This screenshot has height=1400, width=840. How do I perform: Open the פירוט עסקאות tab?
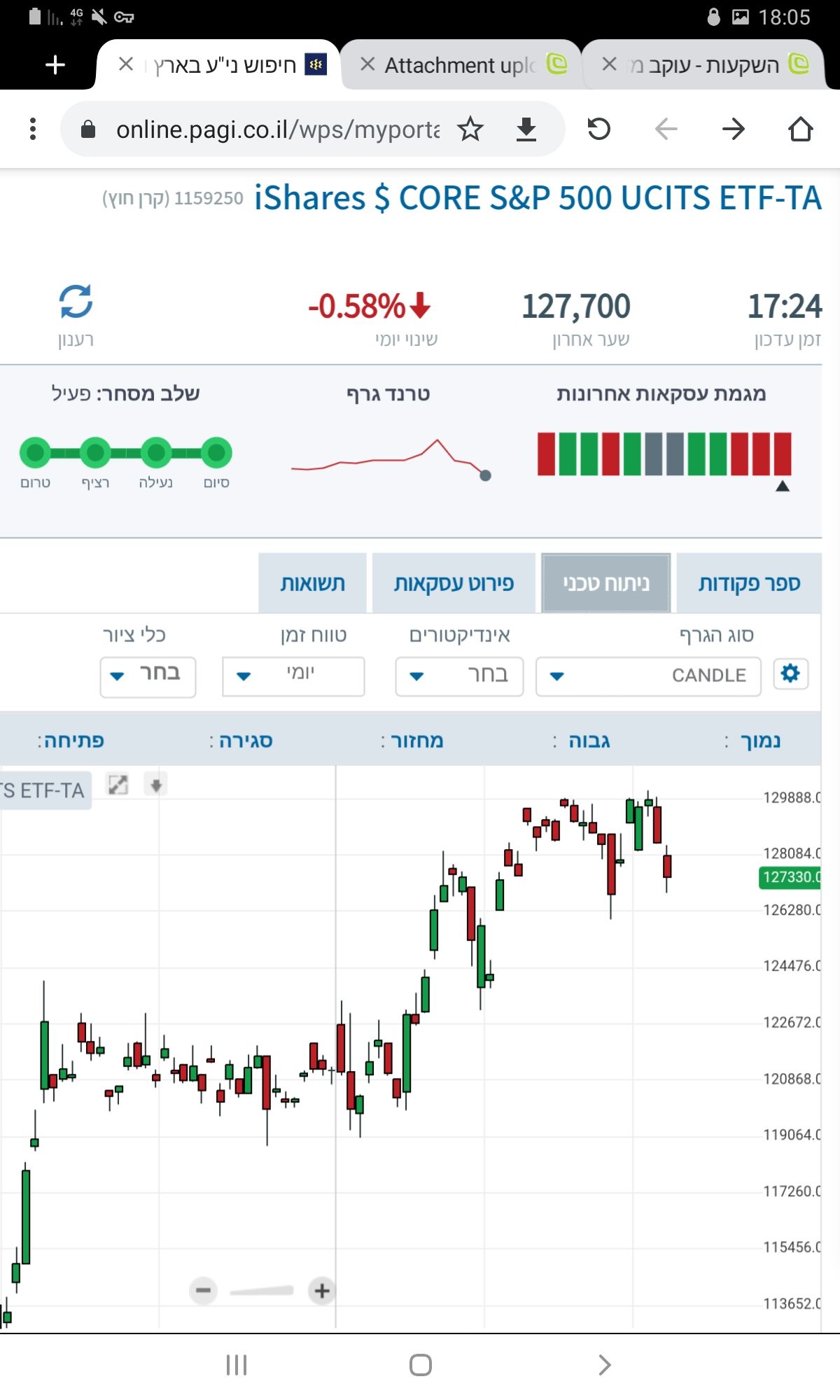454,583
